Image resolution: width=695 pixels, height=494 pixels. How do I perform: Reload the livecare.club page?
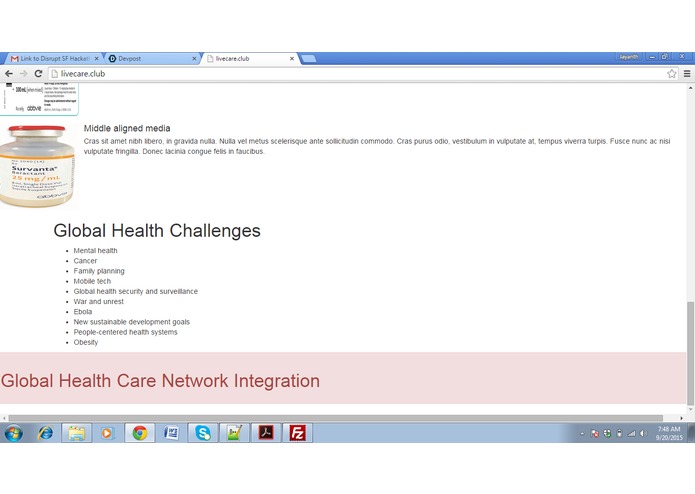[x=38, y=74]
